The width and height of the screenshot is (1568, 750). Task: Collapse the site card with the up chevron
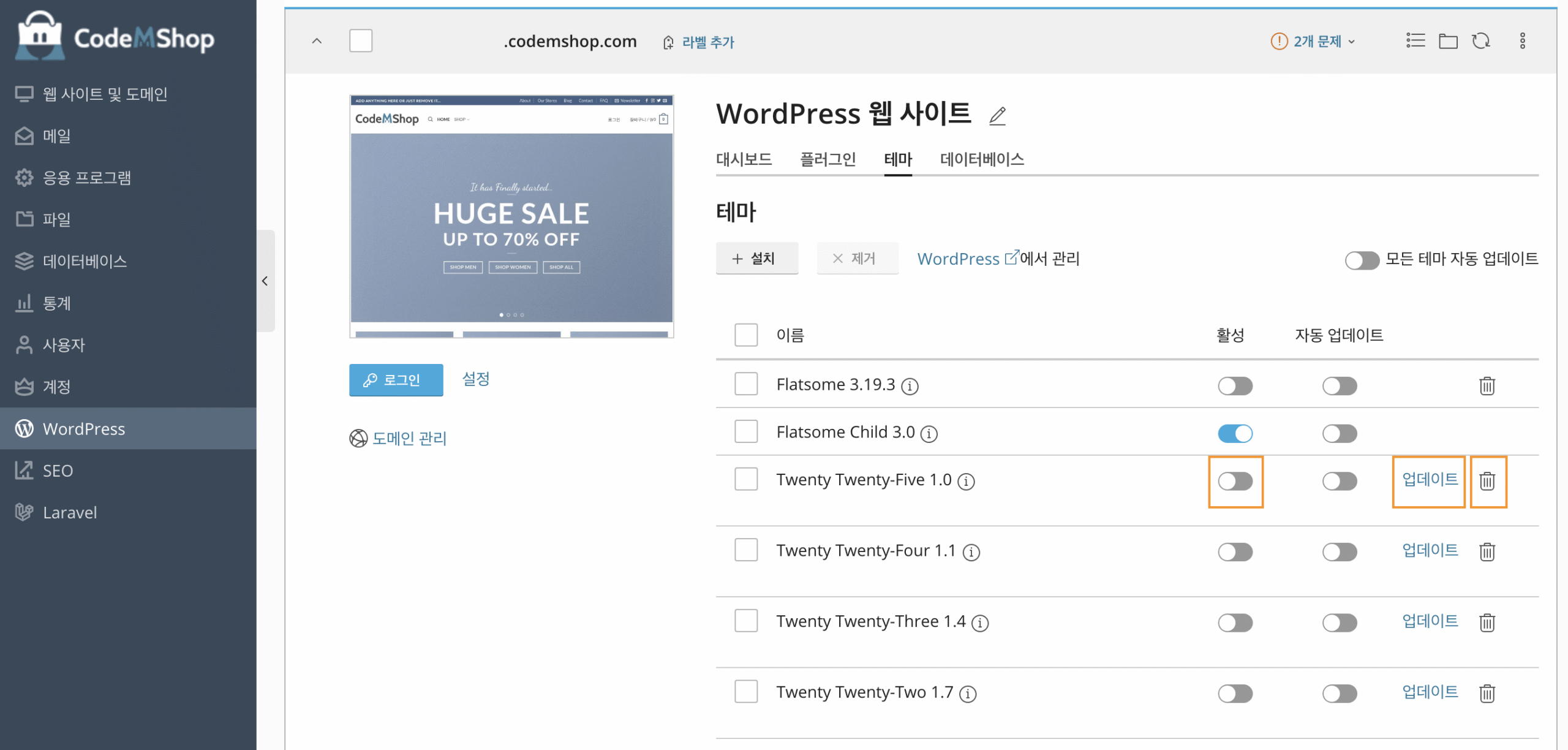click(x=317, y=41)
